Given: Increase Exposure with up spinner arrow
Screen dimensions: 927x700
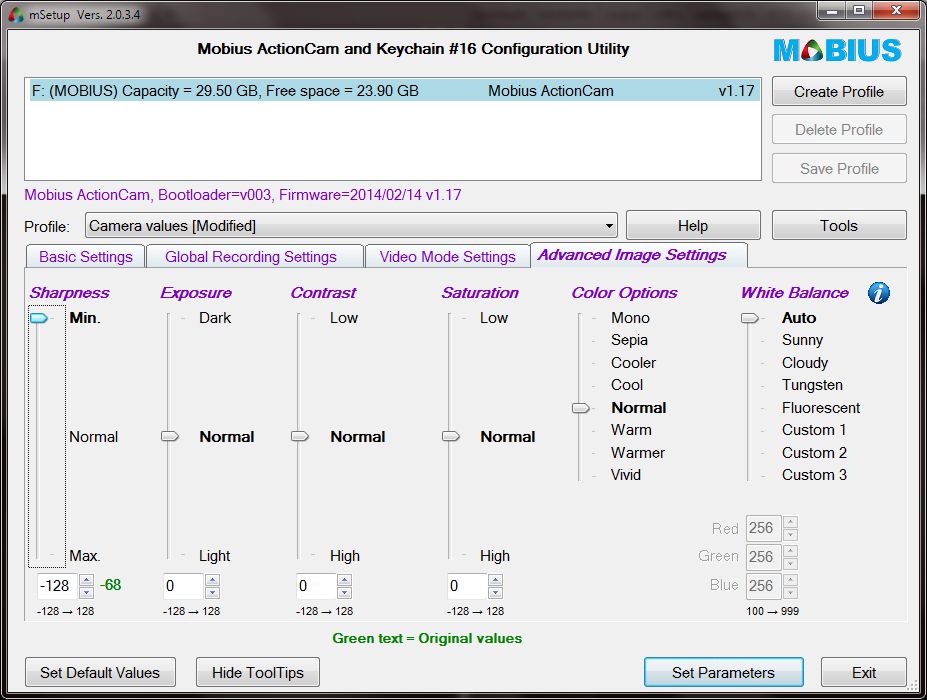Looking at the screenshot, I should [x=212, y=580].
